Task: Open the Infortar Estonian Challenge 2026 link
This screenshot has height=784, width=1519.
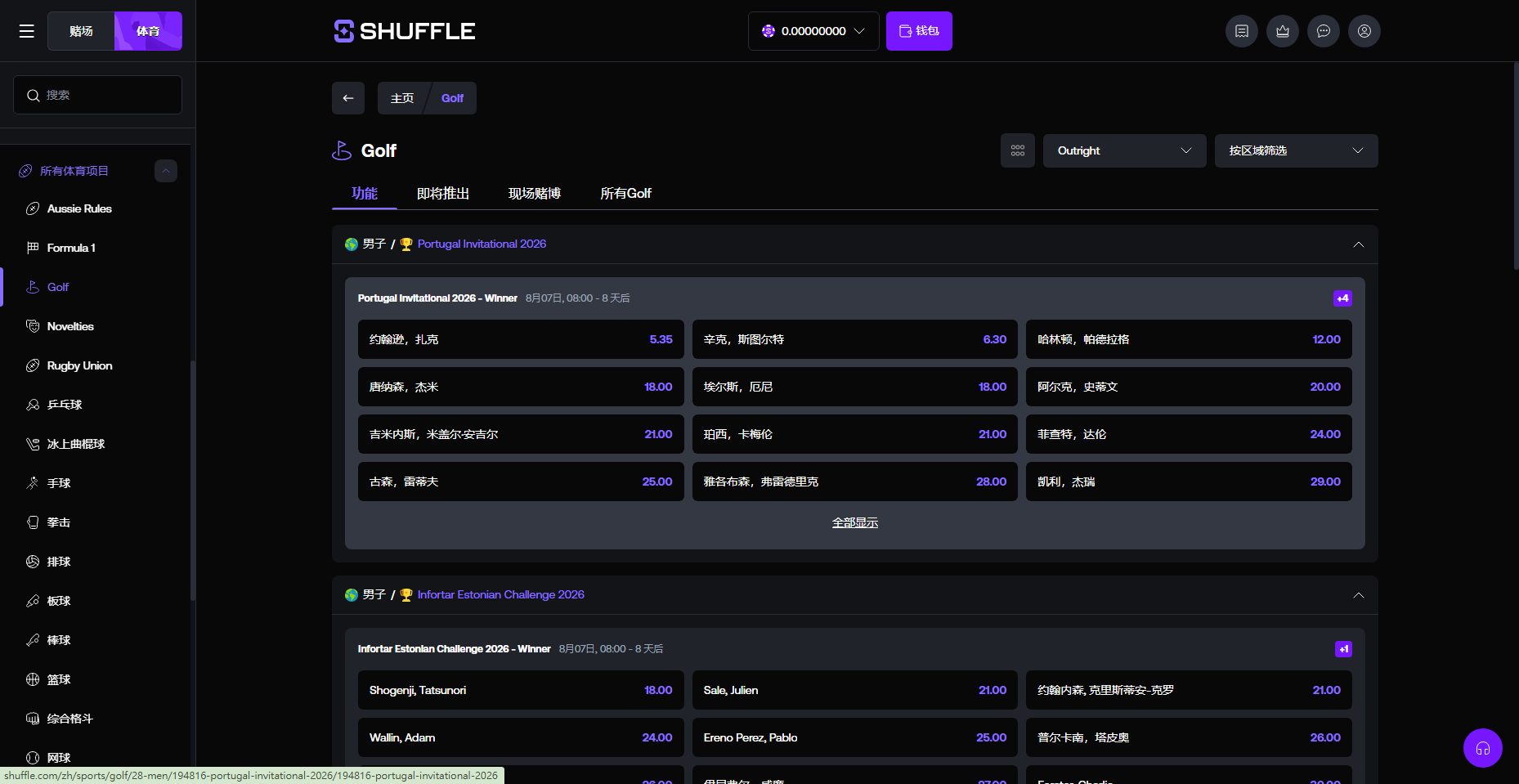Action: (501, 594)
